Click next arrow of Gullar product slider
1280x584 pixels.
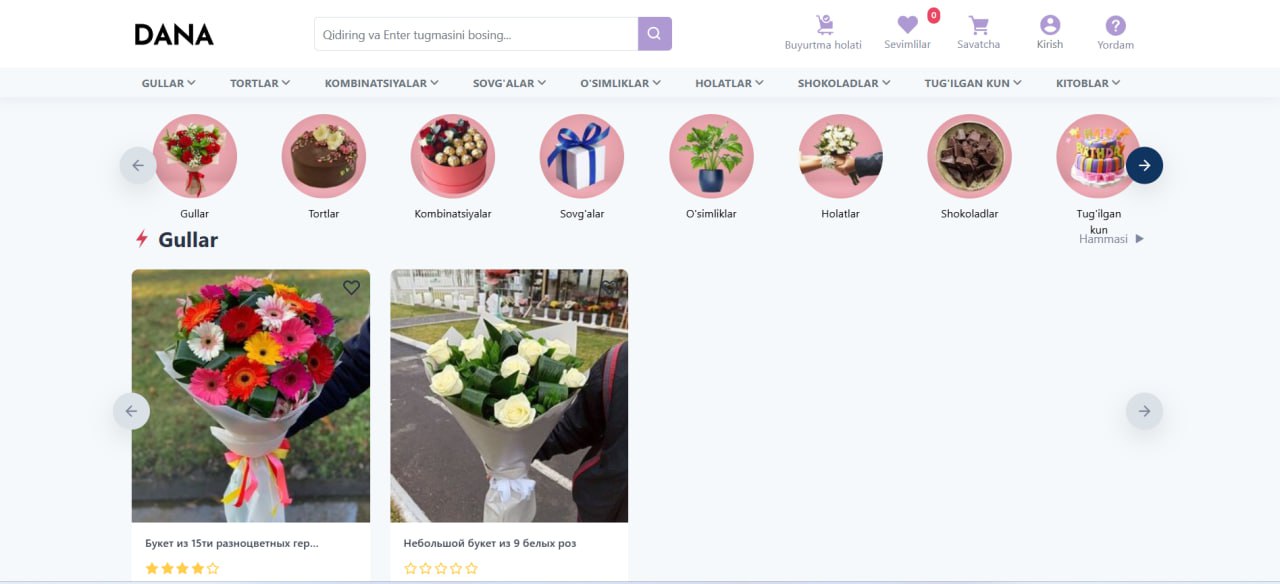[x=1144, y=411]
